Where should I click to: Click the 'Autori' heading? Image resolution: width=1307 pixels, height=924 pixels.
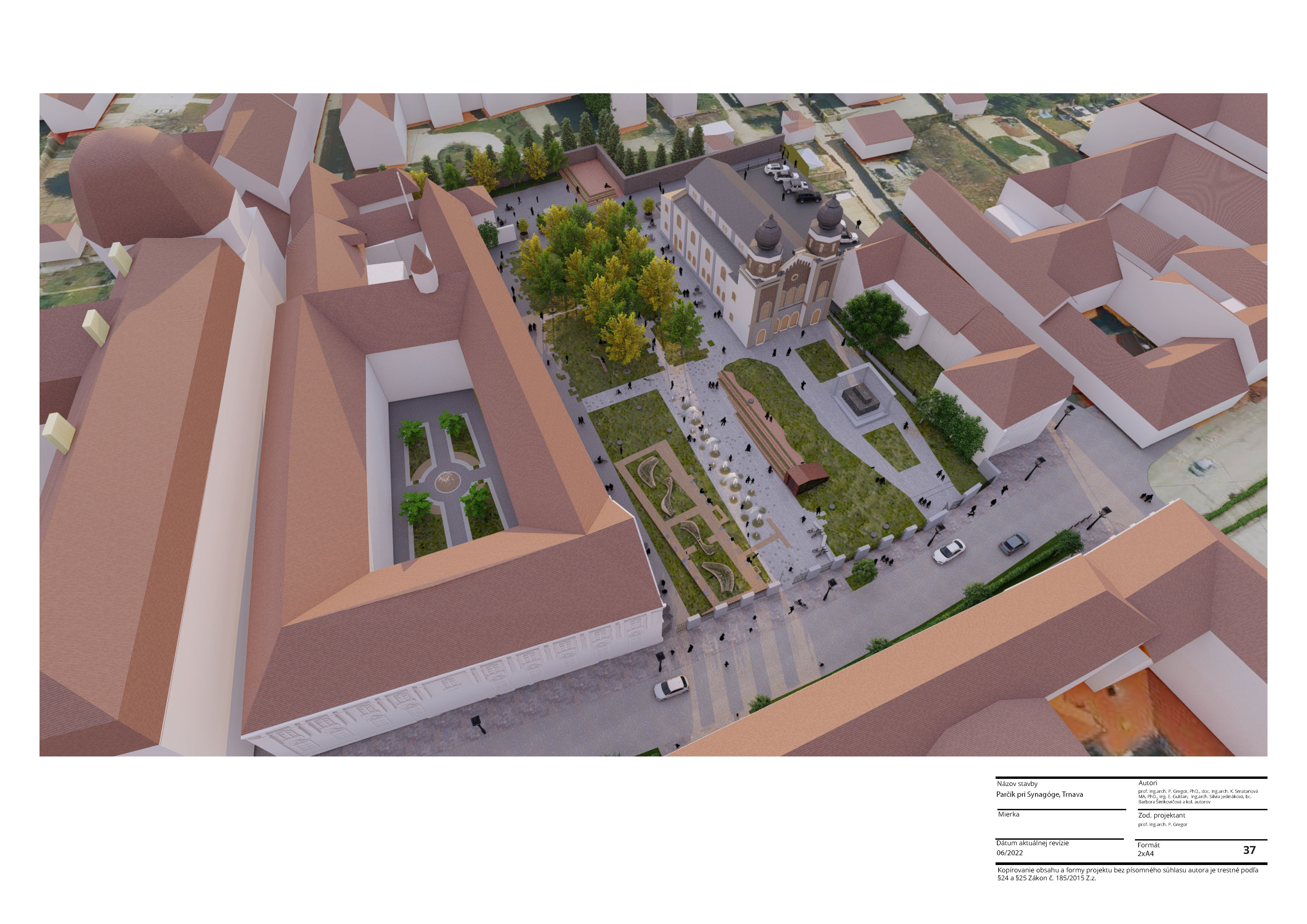[x=1148, y=783]
